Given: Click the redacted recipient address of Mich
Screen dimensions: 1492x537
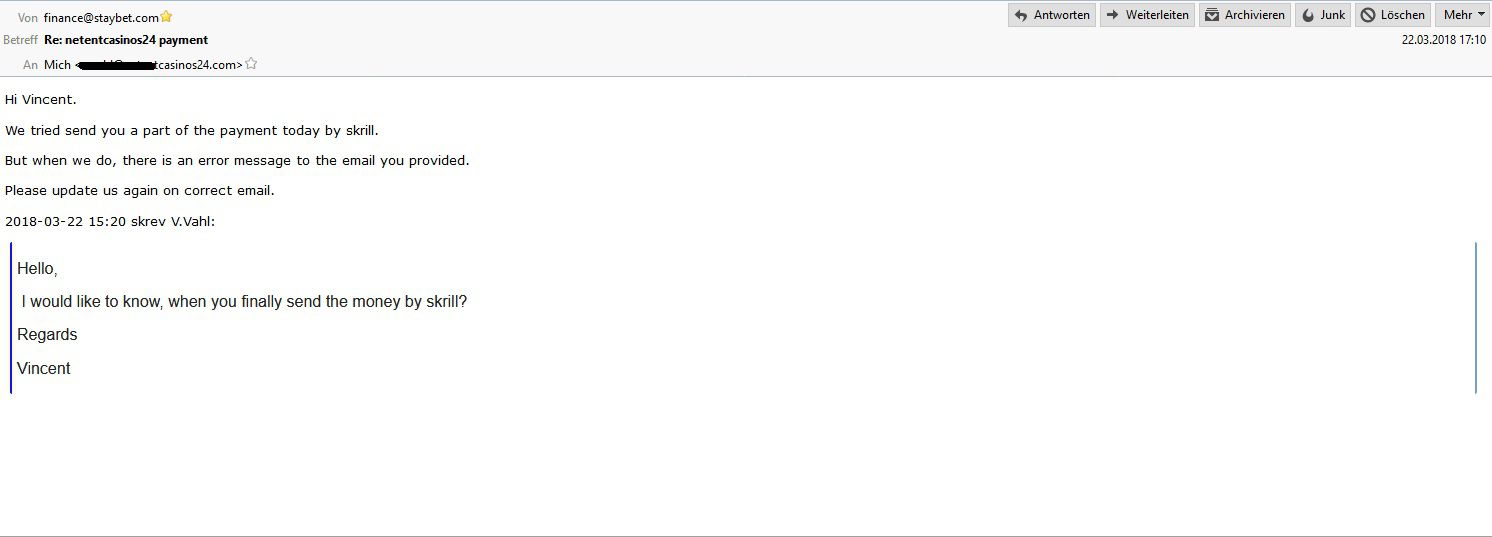Looking at the screenshot, I should click(x=159, y=64).
